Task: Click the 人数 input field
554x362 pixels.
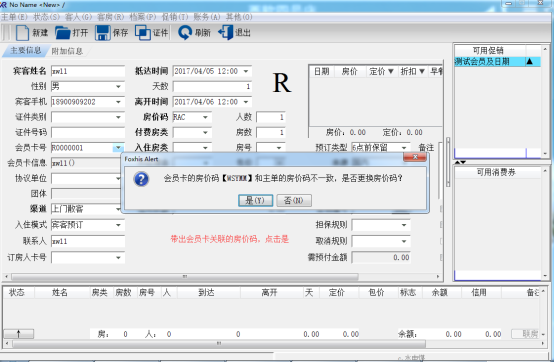Action: 271,117
